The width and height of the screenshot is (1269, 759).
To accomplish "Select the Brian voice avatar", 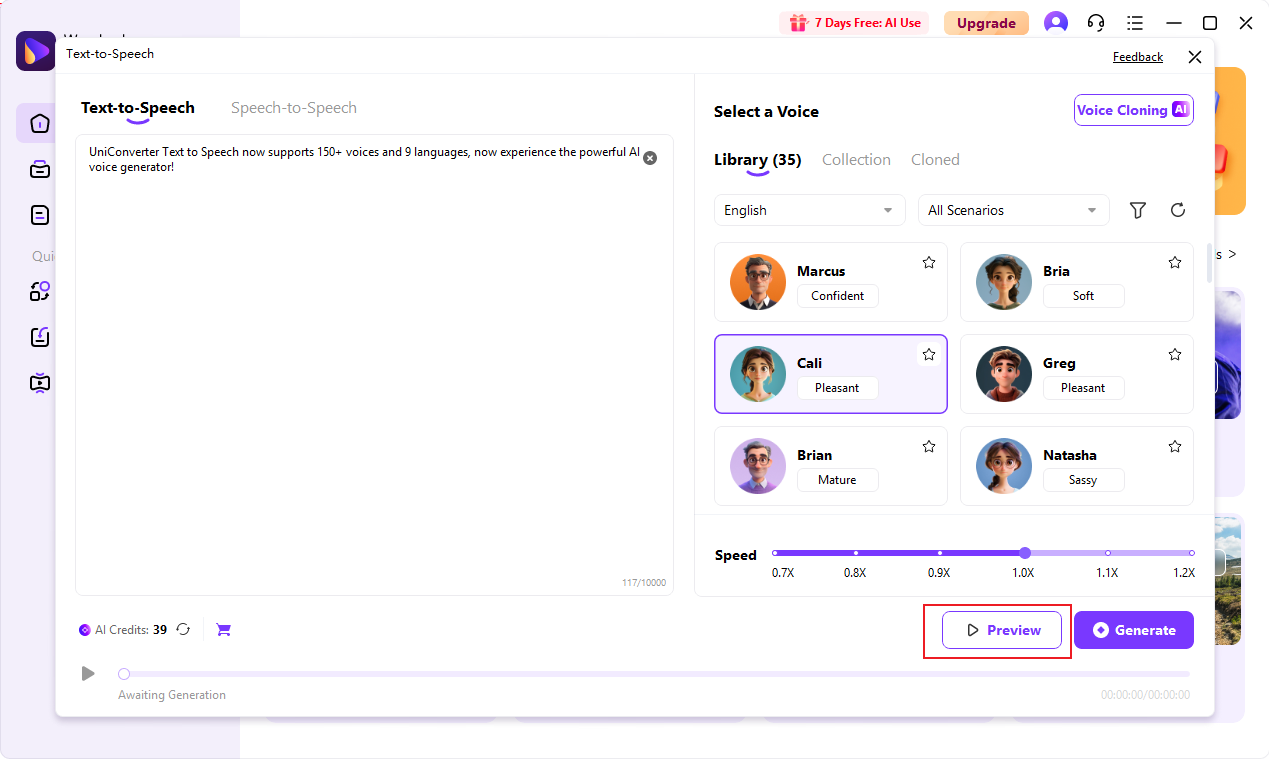I will pos(758,466).
